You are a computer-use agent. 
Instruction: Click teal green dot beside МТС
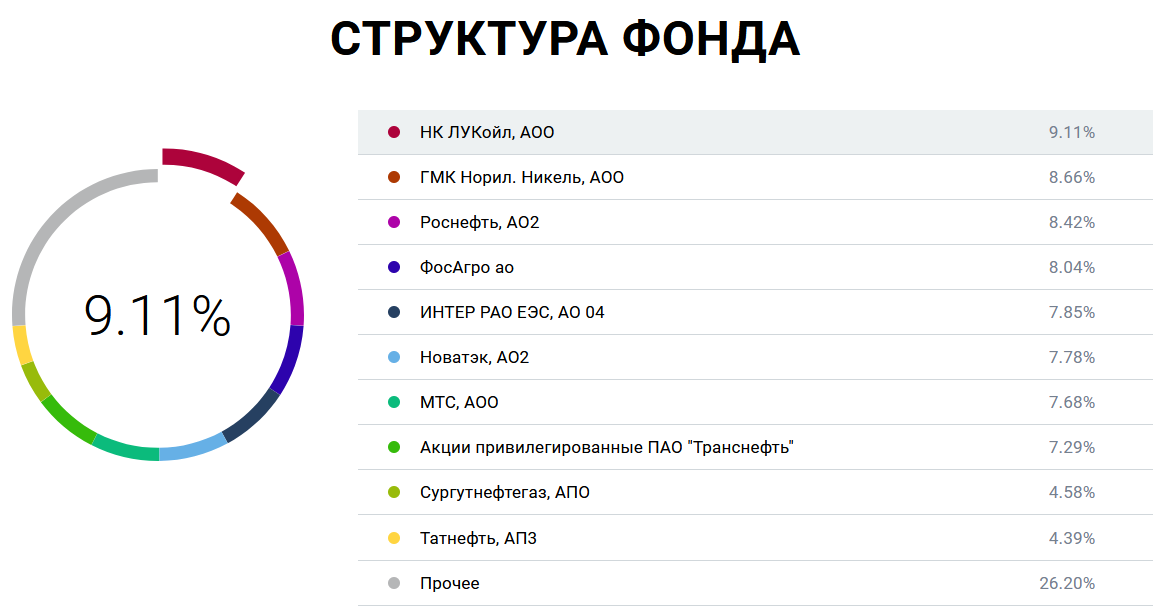[x=394, y=402]
